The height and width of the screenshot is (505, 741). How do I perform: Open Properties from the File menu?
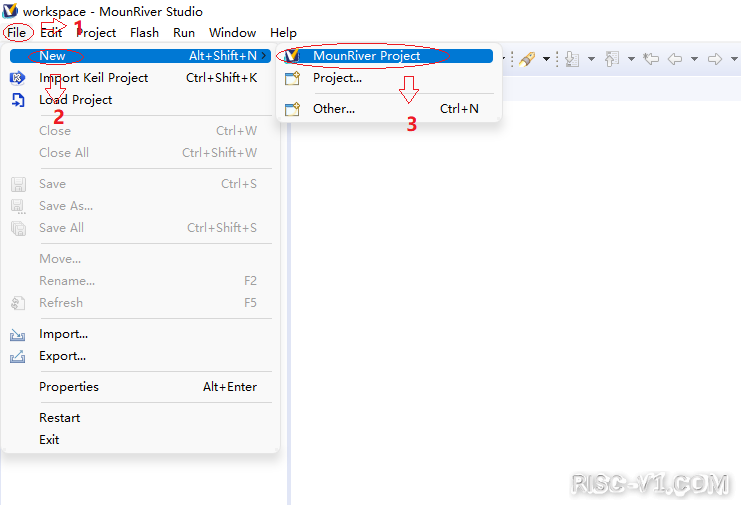click(140, 387)
